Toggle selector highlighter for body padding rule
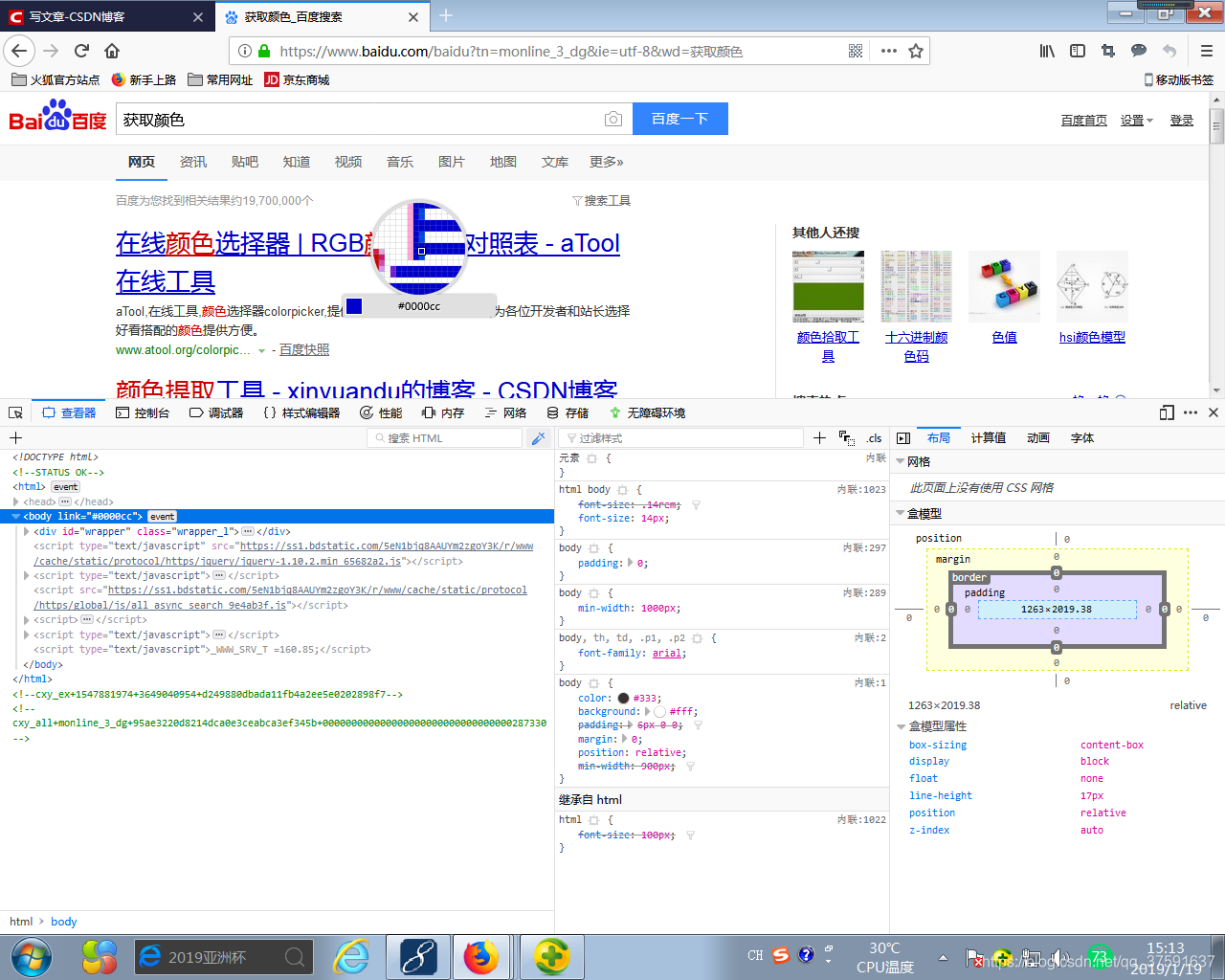This screenshot has height=980, width=1225. coord(593,548)
